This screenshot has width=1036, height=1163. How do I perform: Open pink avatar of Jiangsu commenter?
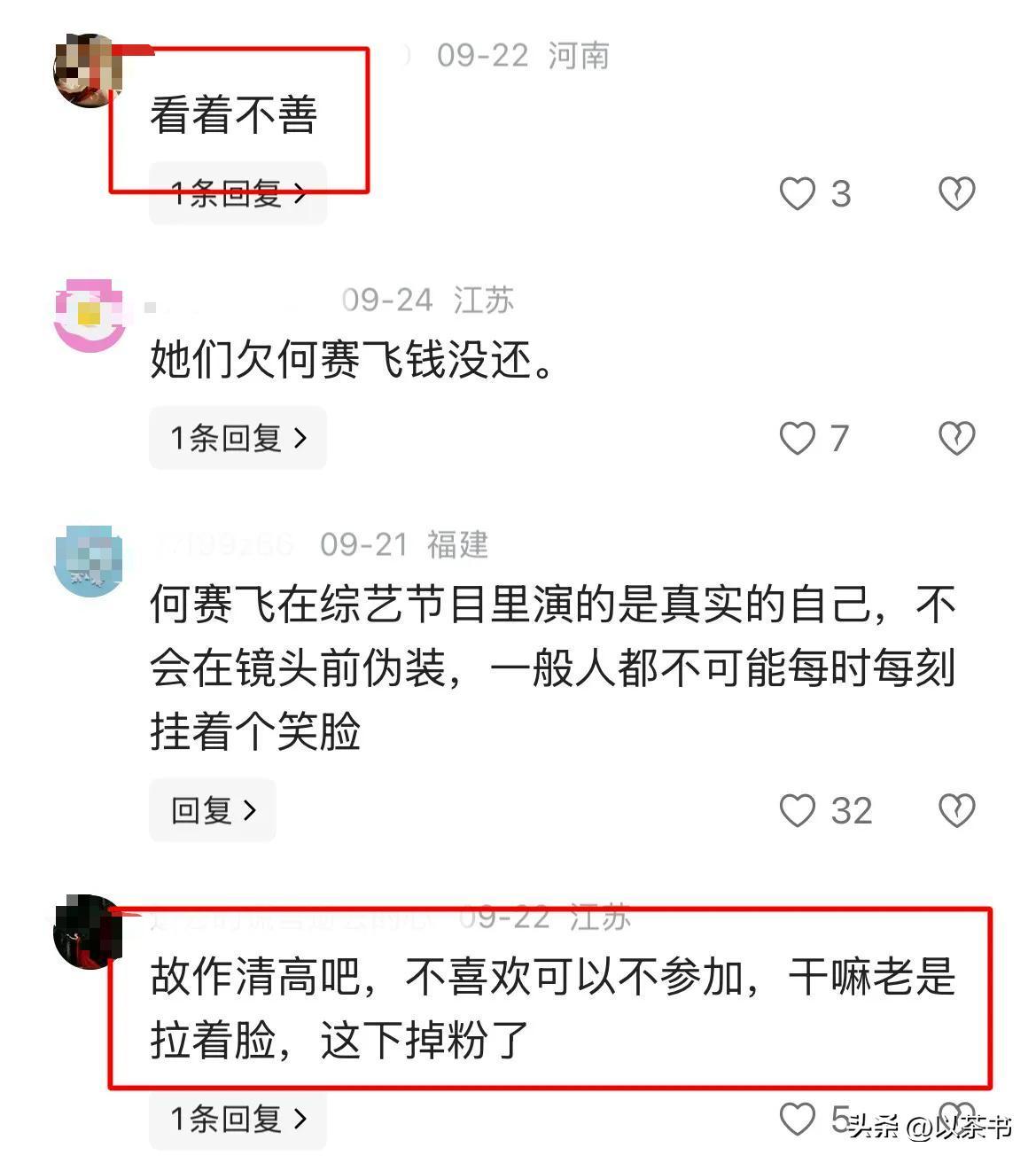pos(89,315)
